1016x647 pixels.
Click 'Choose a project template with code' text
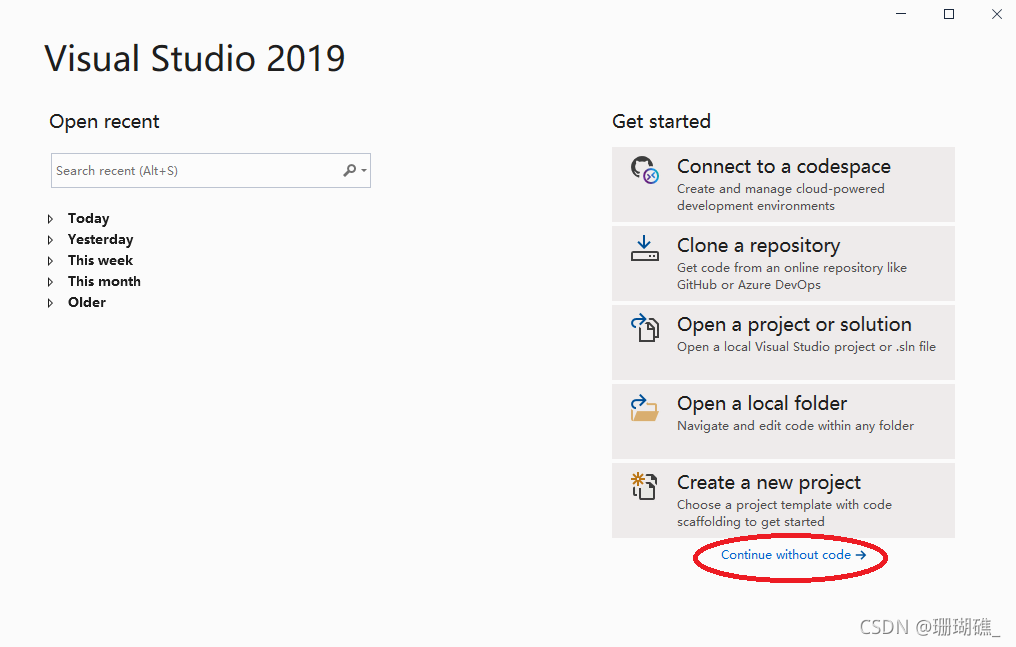785,505
